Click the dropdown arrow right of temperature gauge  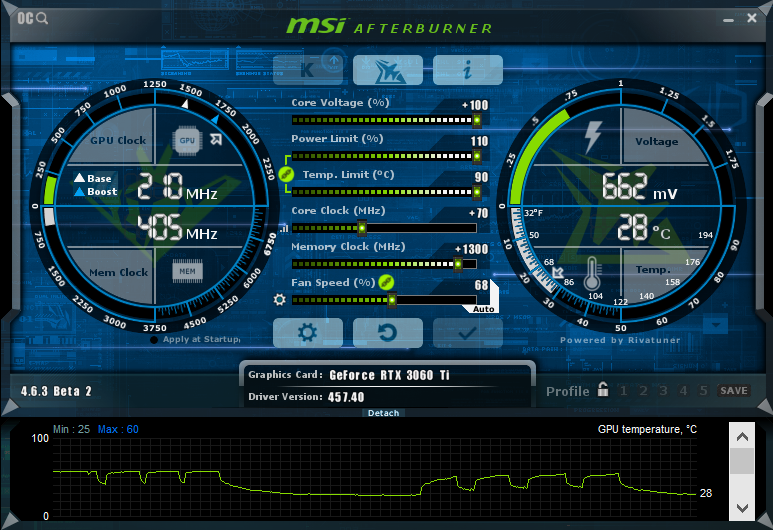coord(716,325)
